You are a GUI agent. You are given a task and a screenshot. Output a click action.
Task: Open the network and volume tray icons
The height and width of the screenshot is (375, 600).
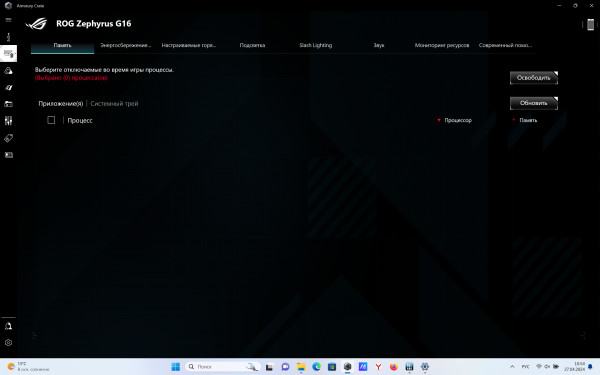coord(548,367)
